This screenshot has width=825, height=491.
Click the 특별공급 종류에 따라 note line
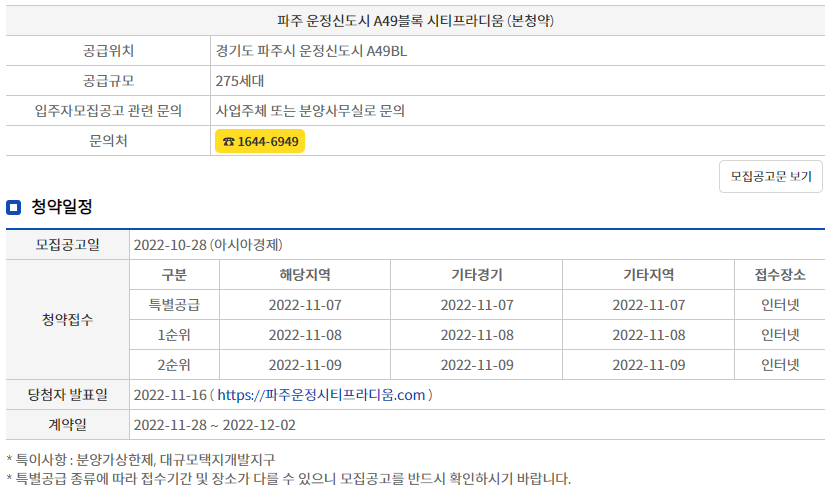click(289, 479)
